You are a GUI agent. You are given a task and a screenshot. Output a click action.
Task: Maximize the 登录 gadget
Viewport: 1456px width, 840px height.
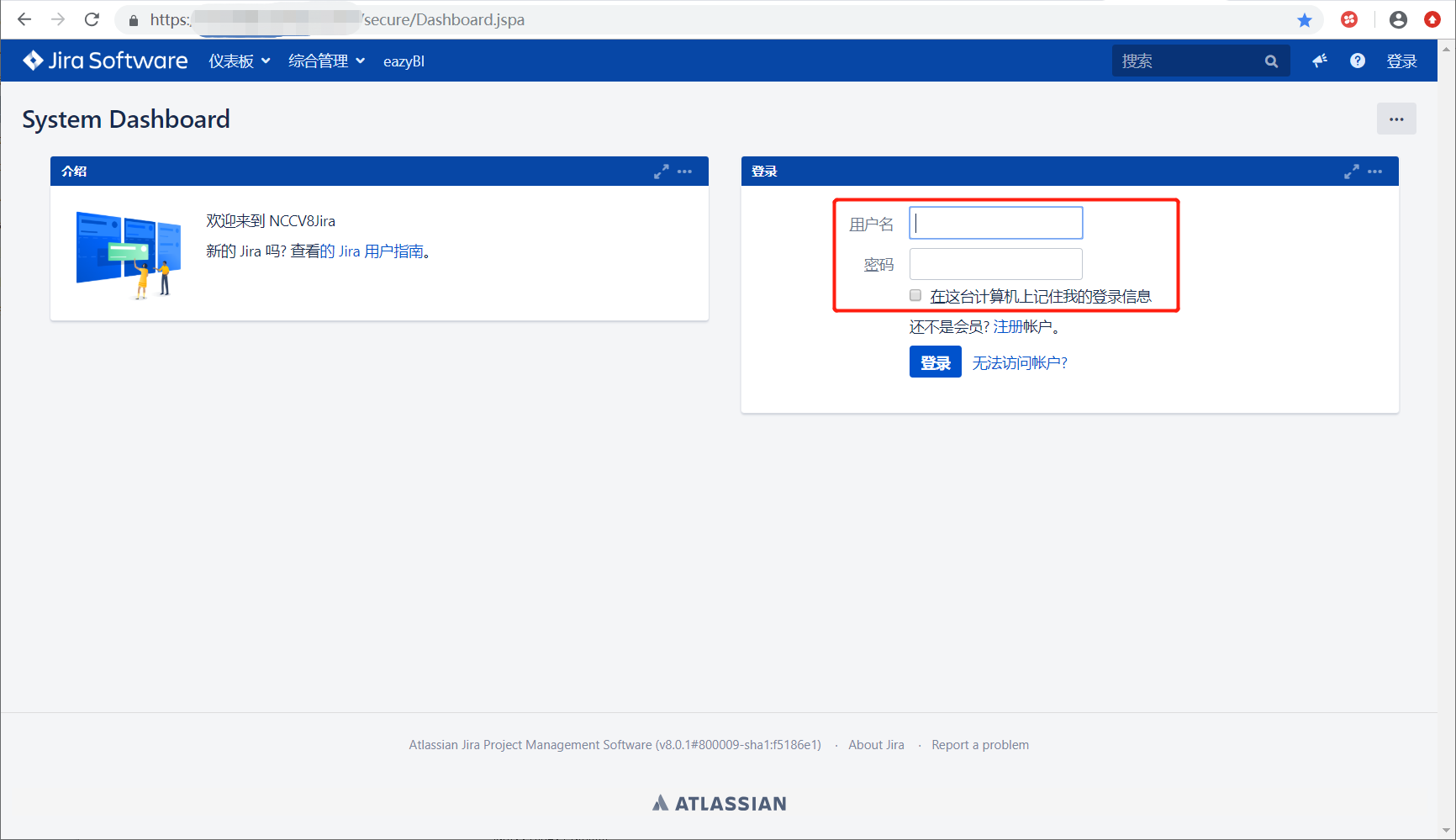[x=1352, y=172]
